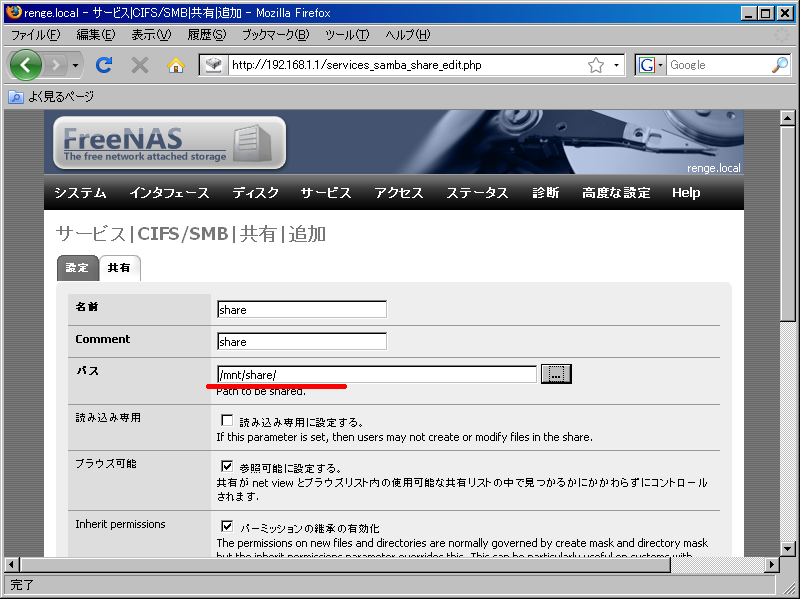The image size is (800, 599).
Task: Click the Comment input field
Action: coord(302,342)
